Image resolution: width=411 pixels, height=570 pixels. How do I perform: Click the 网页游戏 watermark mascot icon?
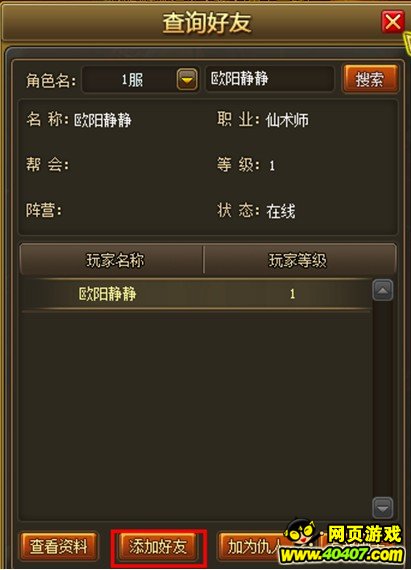click(303, 533)
